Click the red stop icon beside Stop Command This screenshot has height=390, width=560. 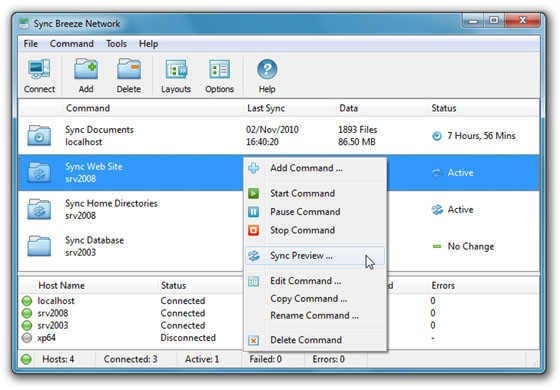coord(253,230)
